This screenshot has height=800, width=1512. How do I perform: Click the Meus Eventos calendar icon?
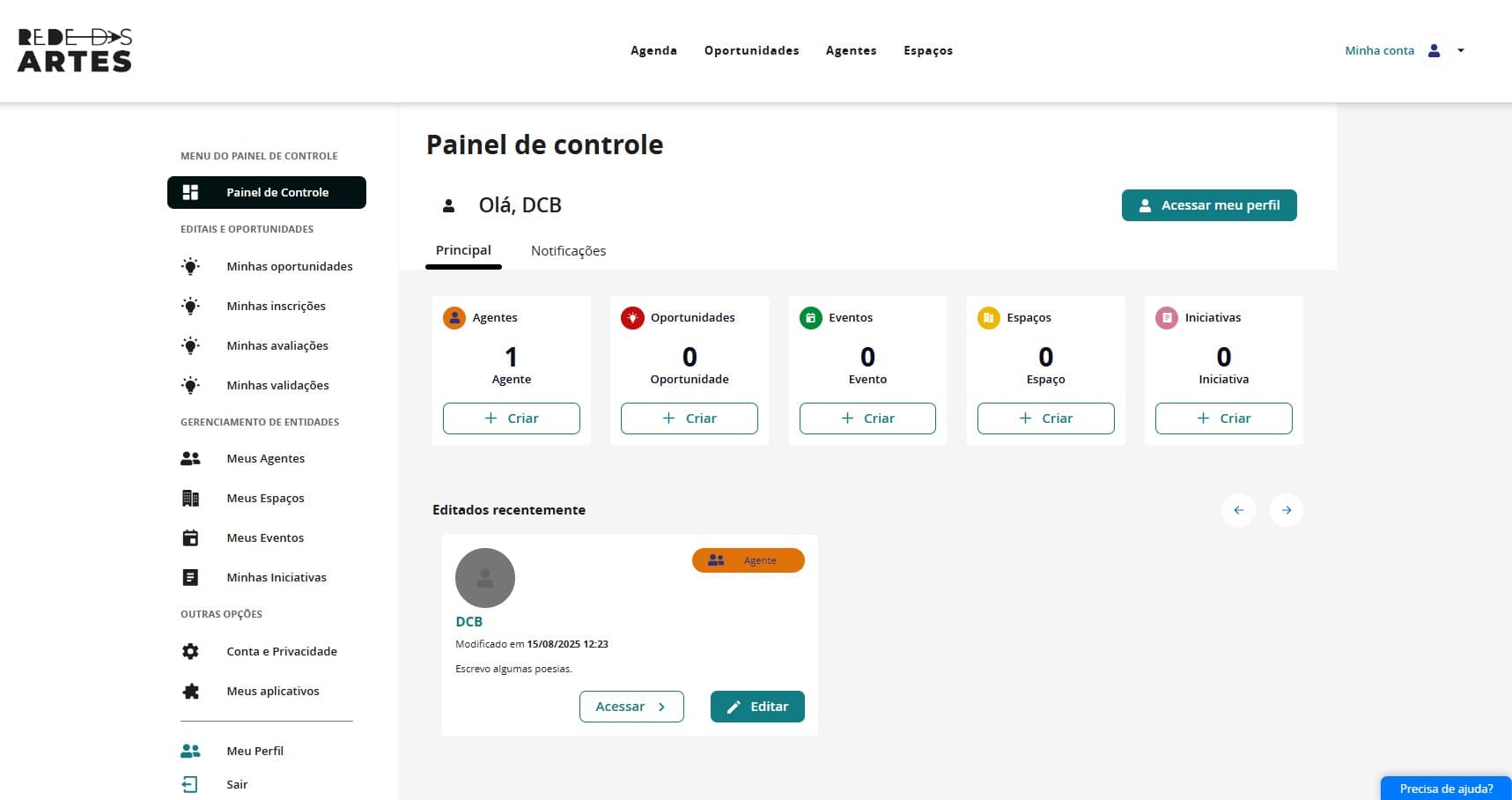[190, 537]
